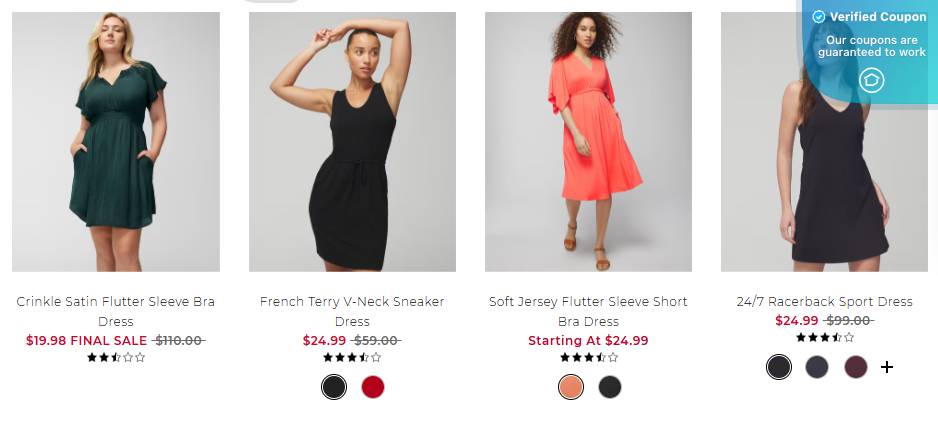View star rating of Crinkle Satin Dress
This screenshot has width=938, height=425.
(x=116, y=357)
